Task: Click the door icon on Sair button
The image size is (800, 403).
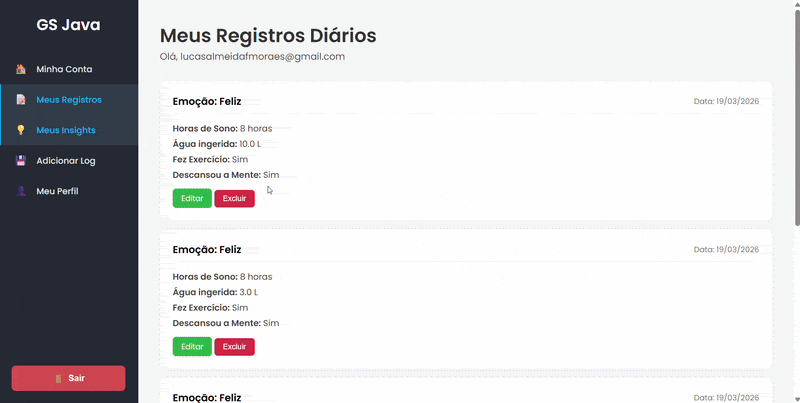Action: point(58,379)
